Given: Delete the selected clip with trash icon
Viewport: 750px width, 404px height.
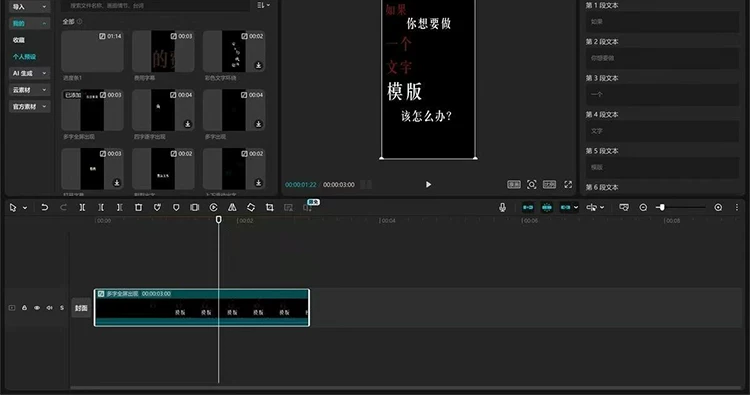Looking at the screenshot, I should pyautogui.click(x=138, y=207).
